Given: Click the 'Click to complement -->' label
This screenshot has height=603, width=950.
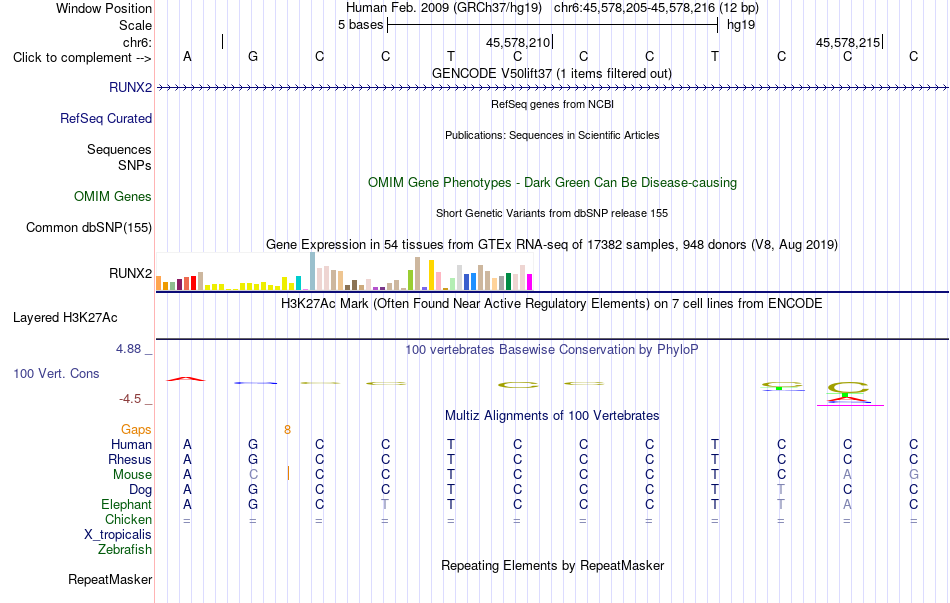Looking at the screenshot, I should pos(82,58).
